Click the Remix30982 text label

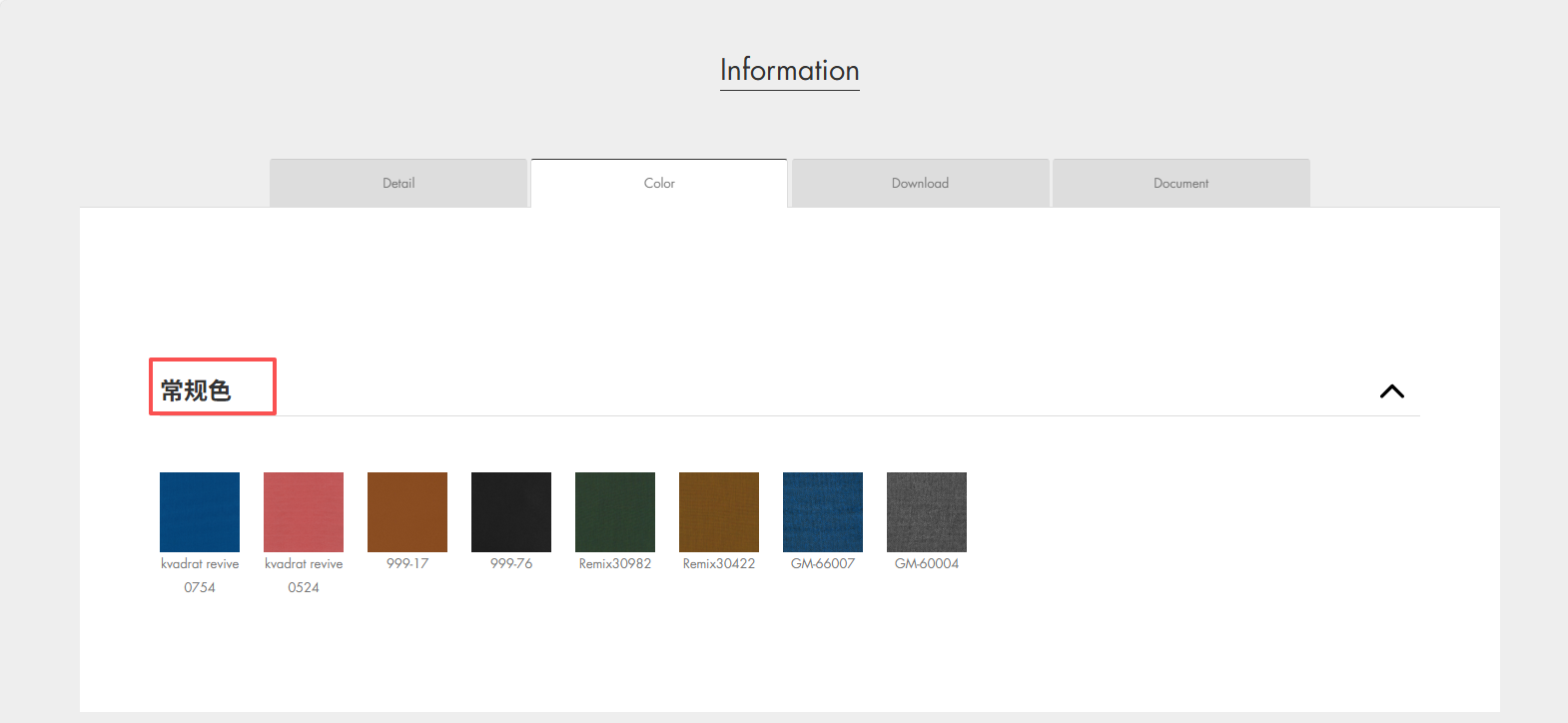tap(615, 564)
